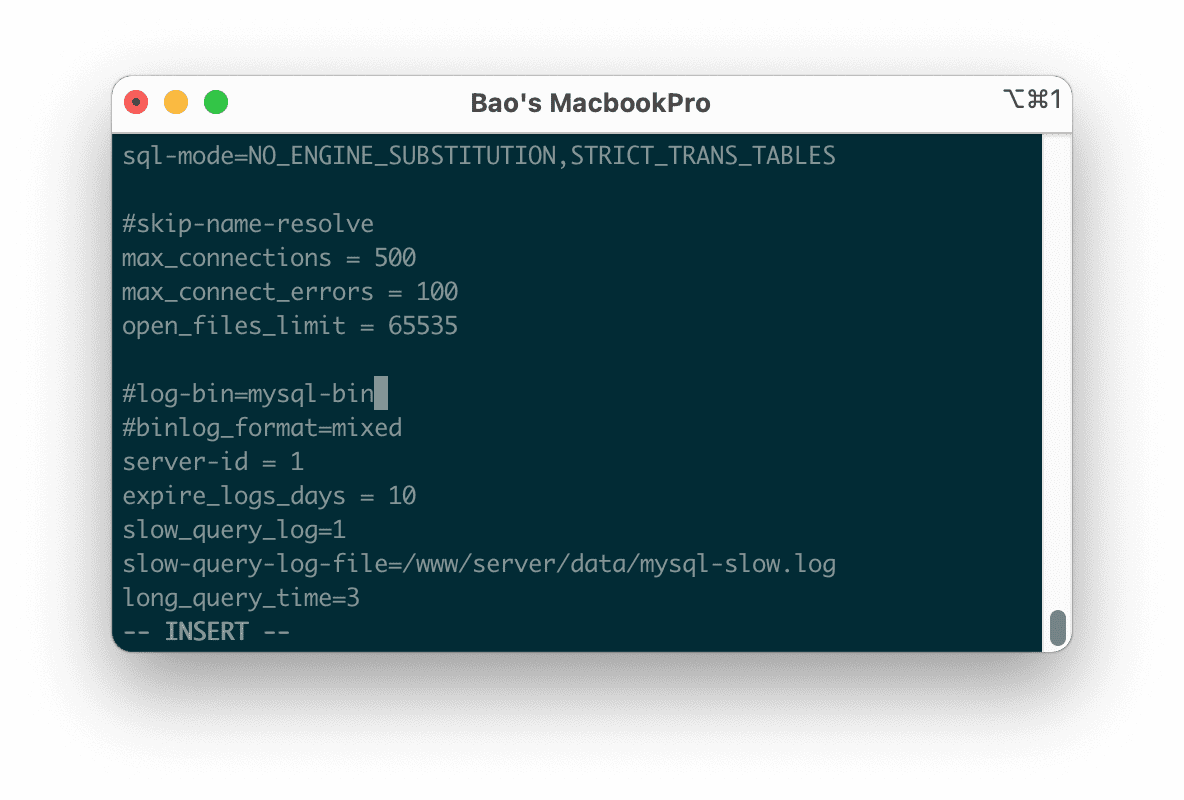The image size is (1184, 800).
Task: Click the -- INSERT -- mode indicator
Action: (206, 632)
